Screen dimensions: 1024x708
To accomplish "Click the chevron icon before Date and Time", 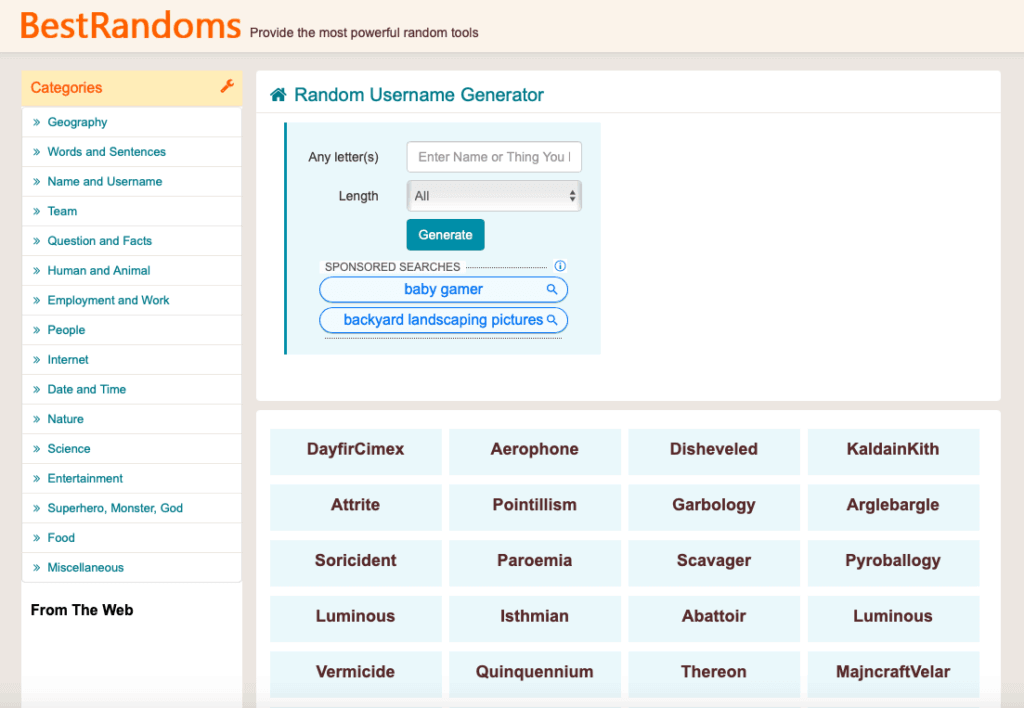I will click(38, 389).
